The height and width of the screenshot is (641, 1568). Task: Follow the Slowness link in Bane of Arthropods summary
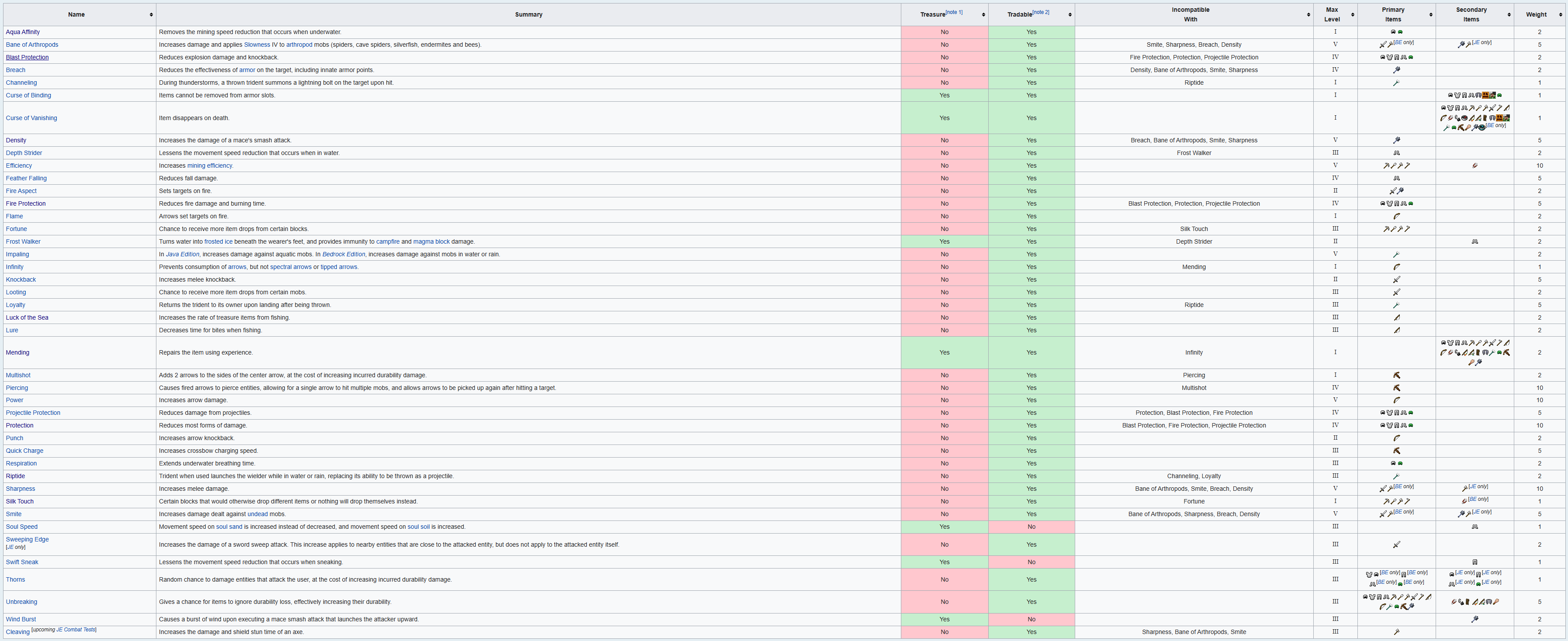256,45
